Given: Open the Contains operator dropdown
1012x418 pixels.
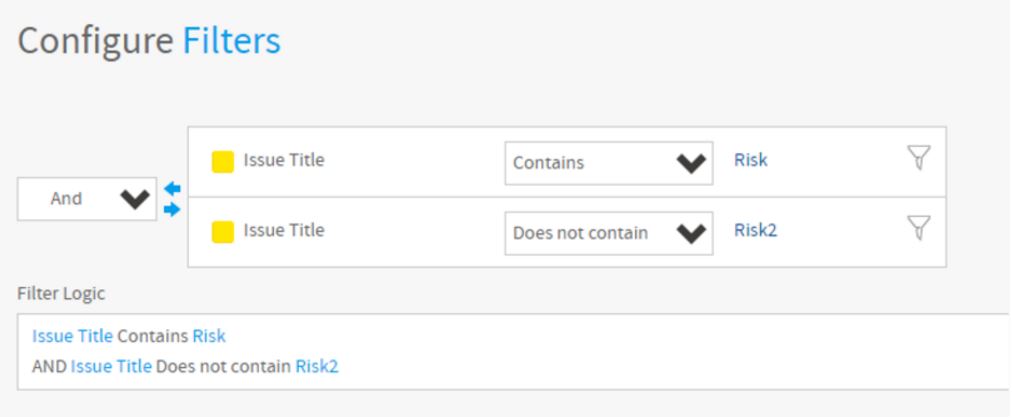Looking at the screenshot, I should coord(608,163).
